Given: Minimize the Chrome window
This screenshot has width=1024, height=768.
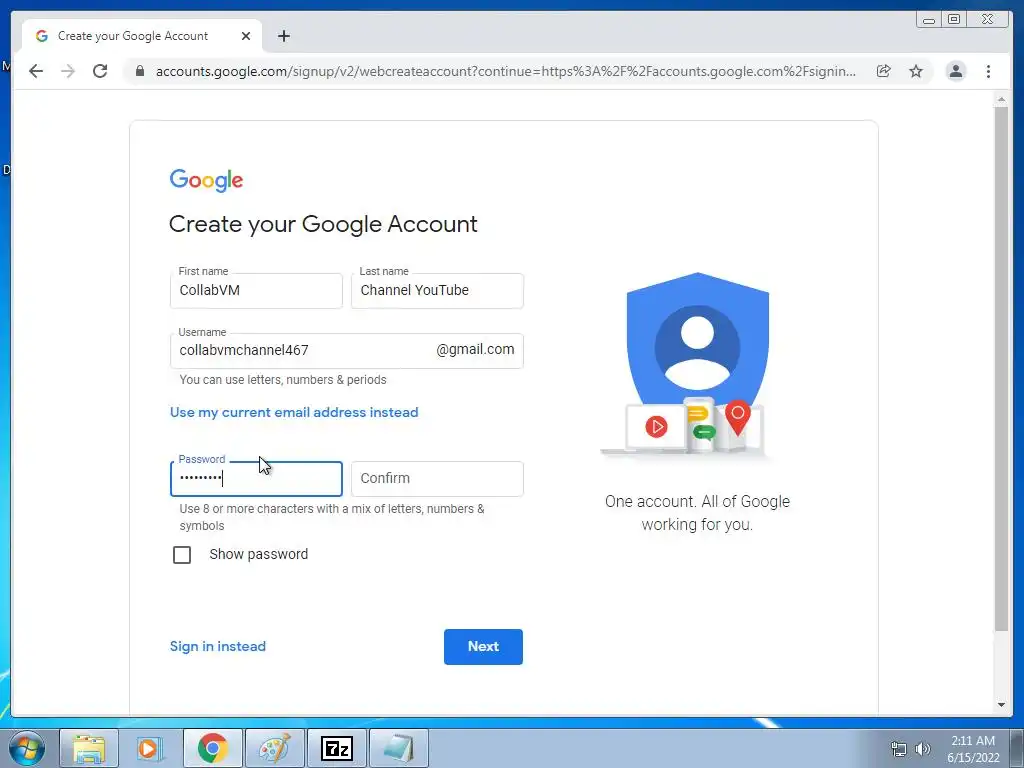Looking at the screenshot, I should [x=928, y=20].
